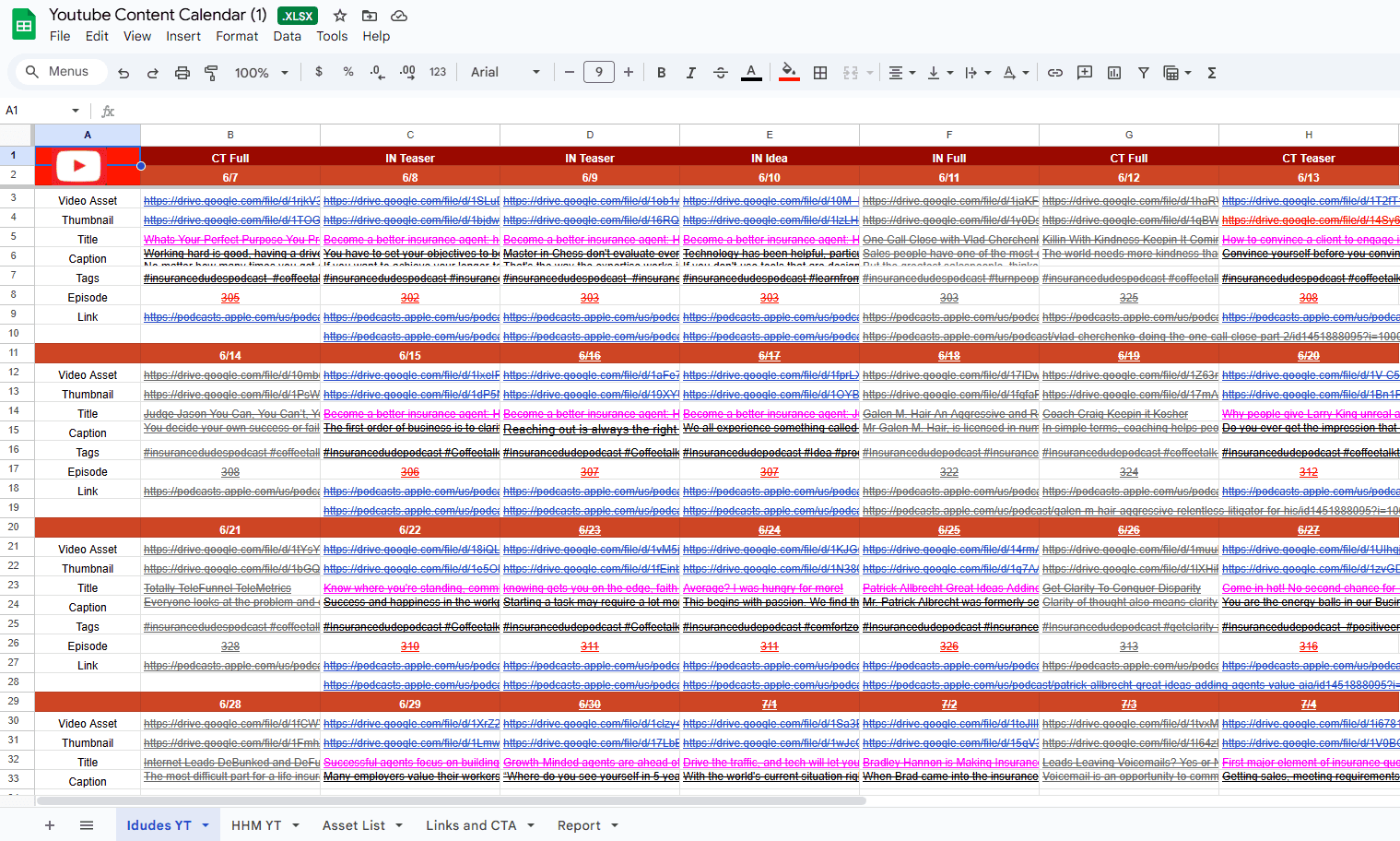Open the View menu
Screen dimensions: 1400x841
tap(137, 36)
